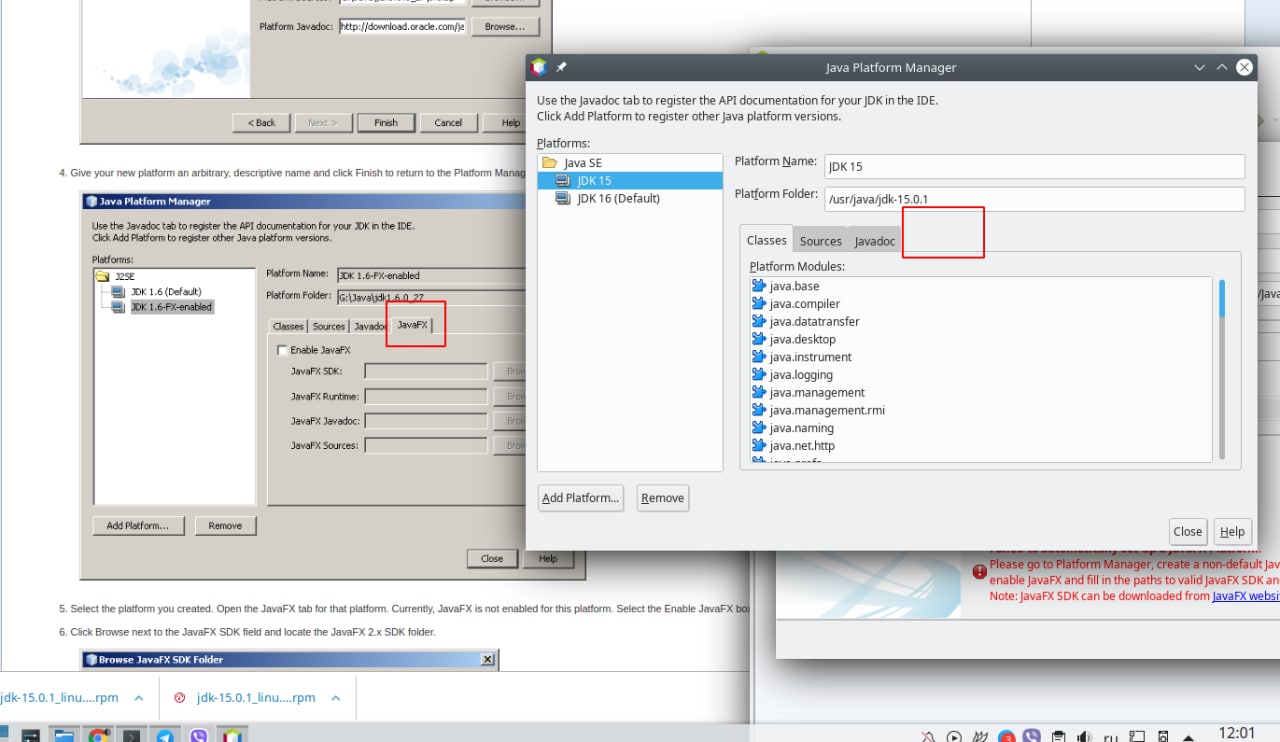The width and height of the screenshot is (1280, 742).
Task: Open Help from the front Java Platform Manager
Action: click(1232, 532)
